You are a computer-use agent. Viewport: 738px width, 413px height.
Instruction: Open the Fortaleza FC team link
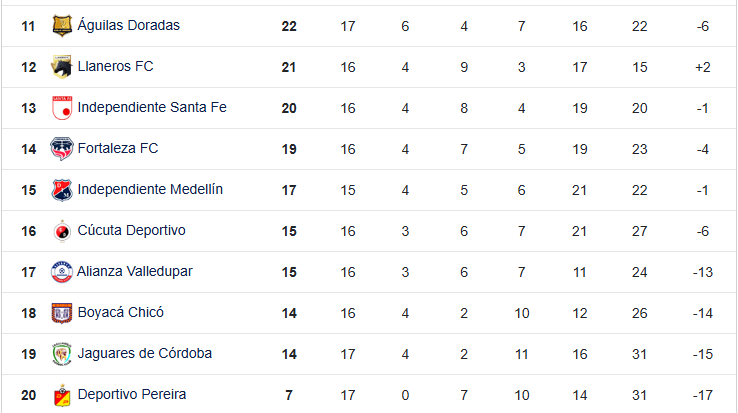pos(118,148)
